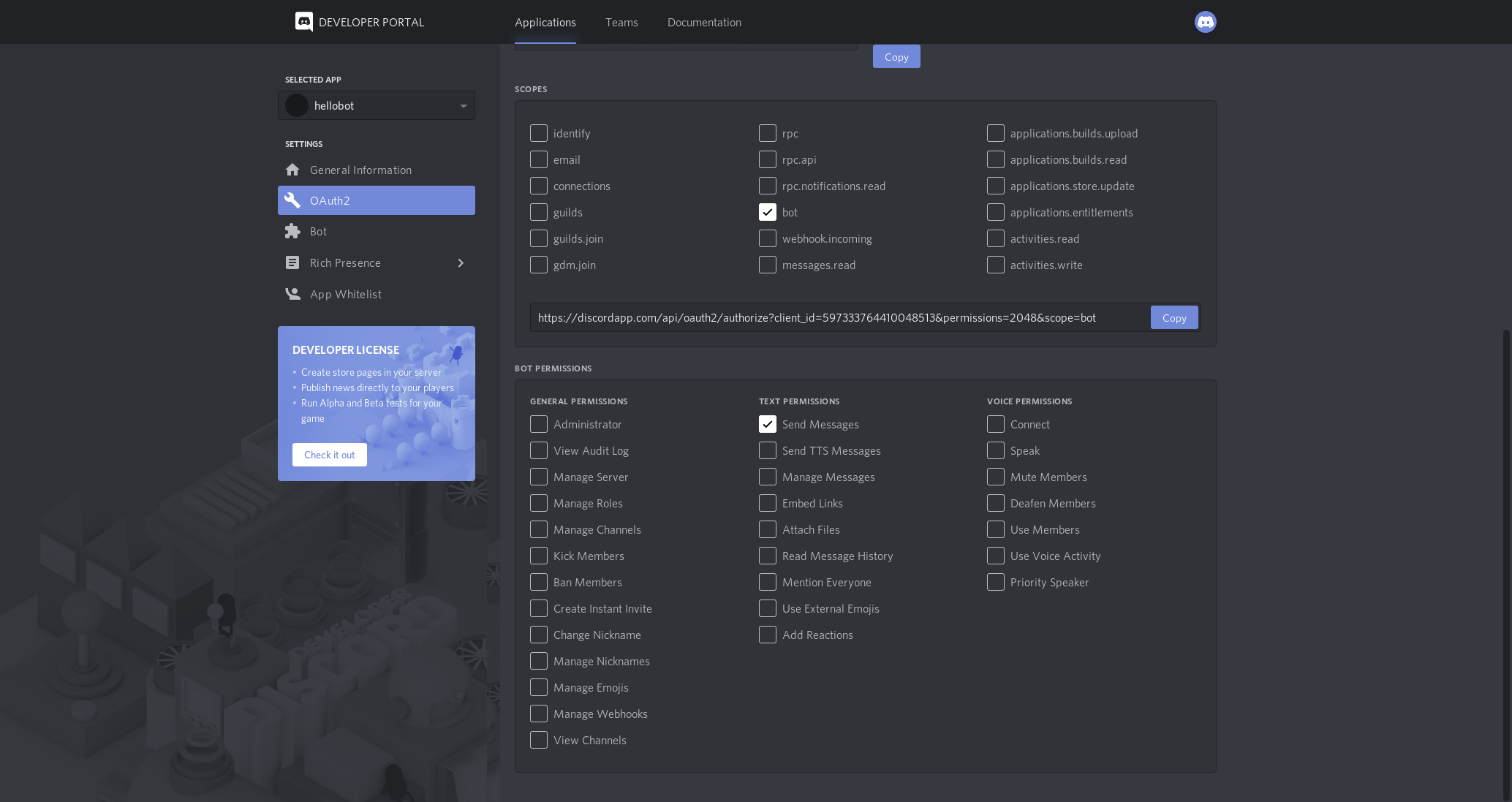
Task: Open the selected app dropdown arrow
Action: tap(463, 106)
